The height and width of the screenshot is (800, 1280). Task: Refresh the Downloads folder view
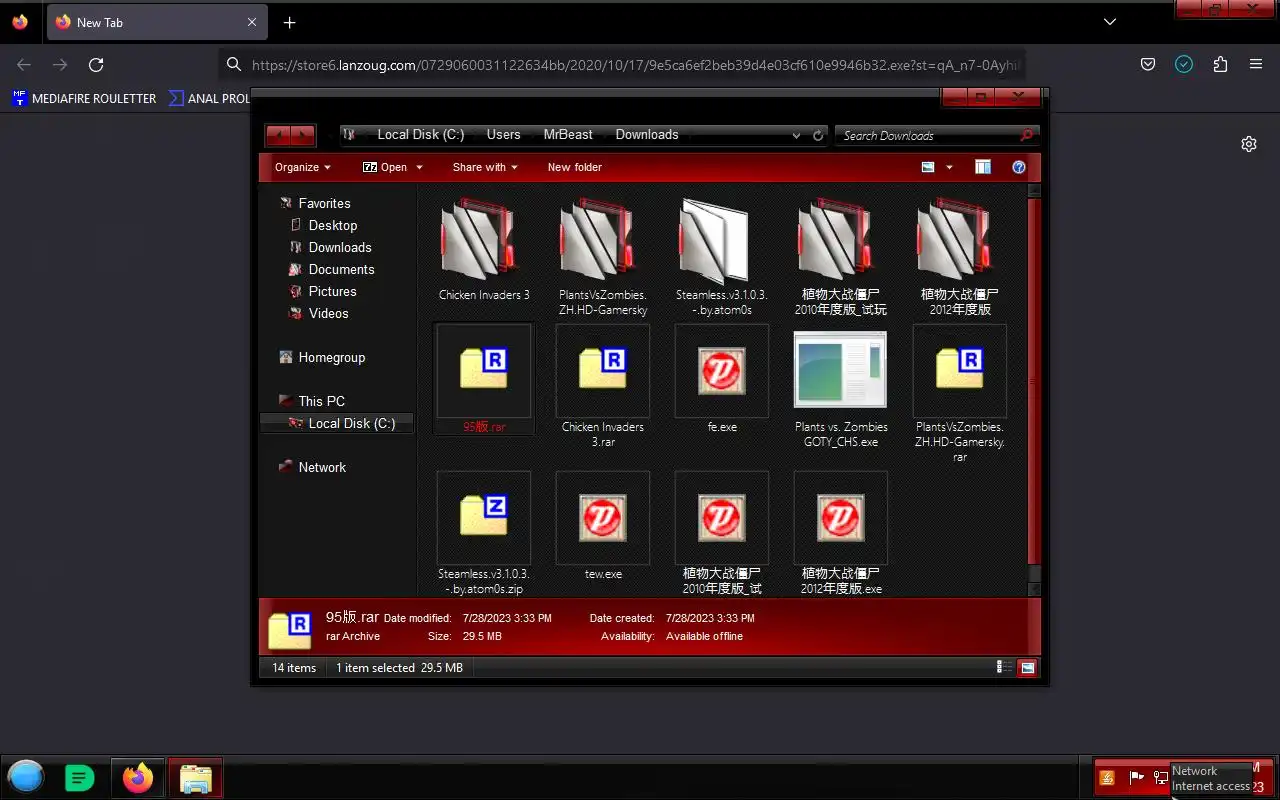[x=818, y=135]
